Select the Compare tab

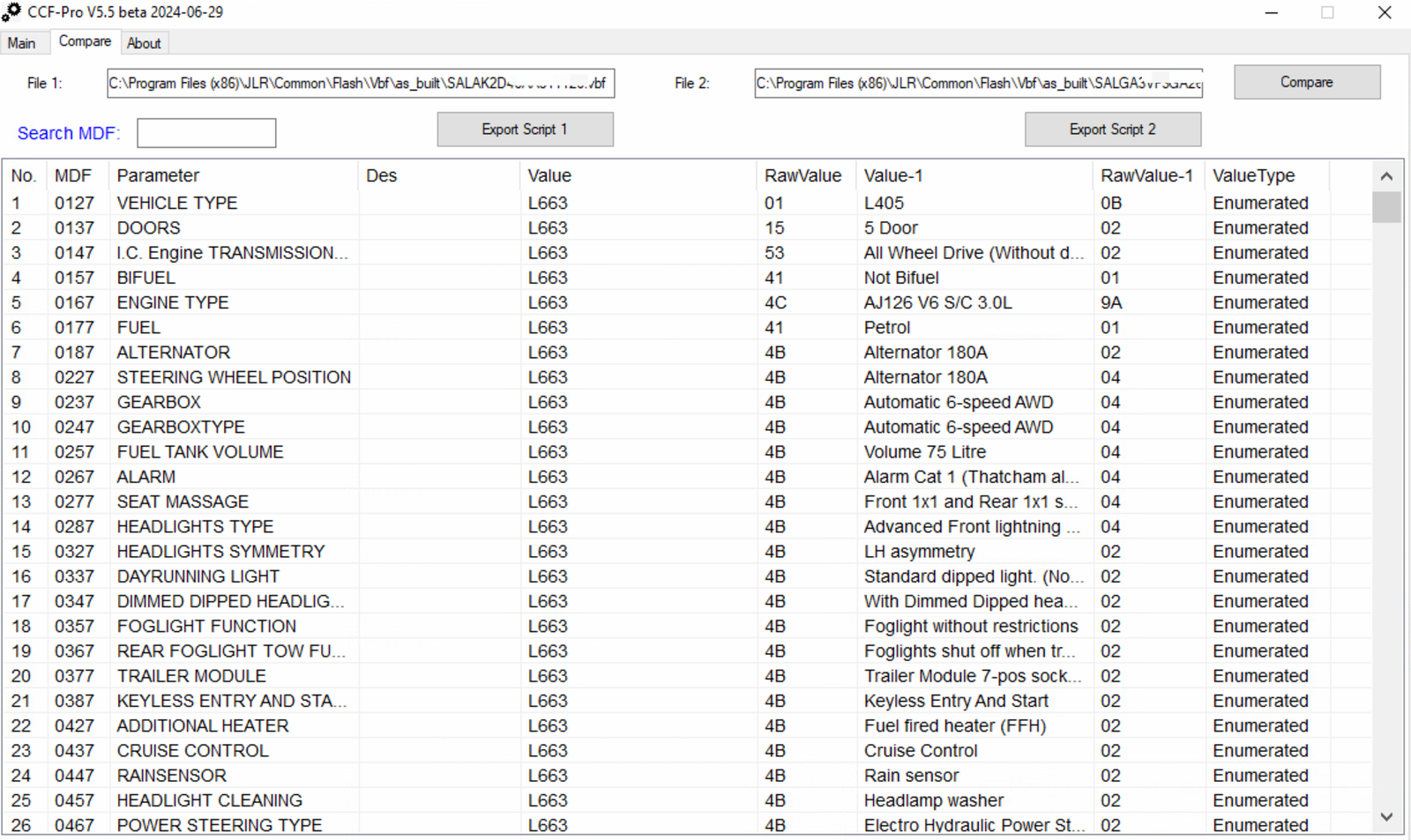coord(85,41)
